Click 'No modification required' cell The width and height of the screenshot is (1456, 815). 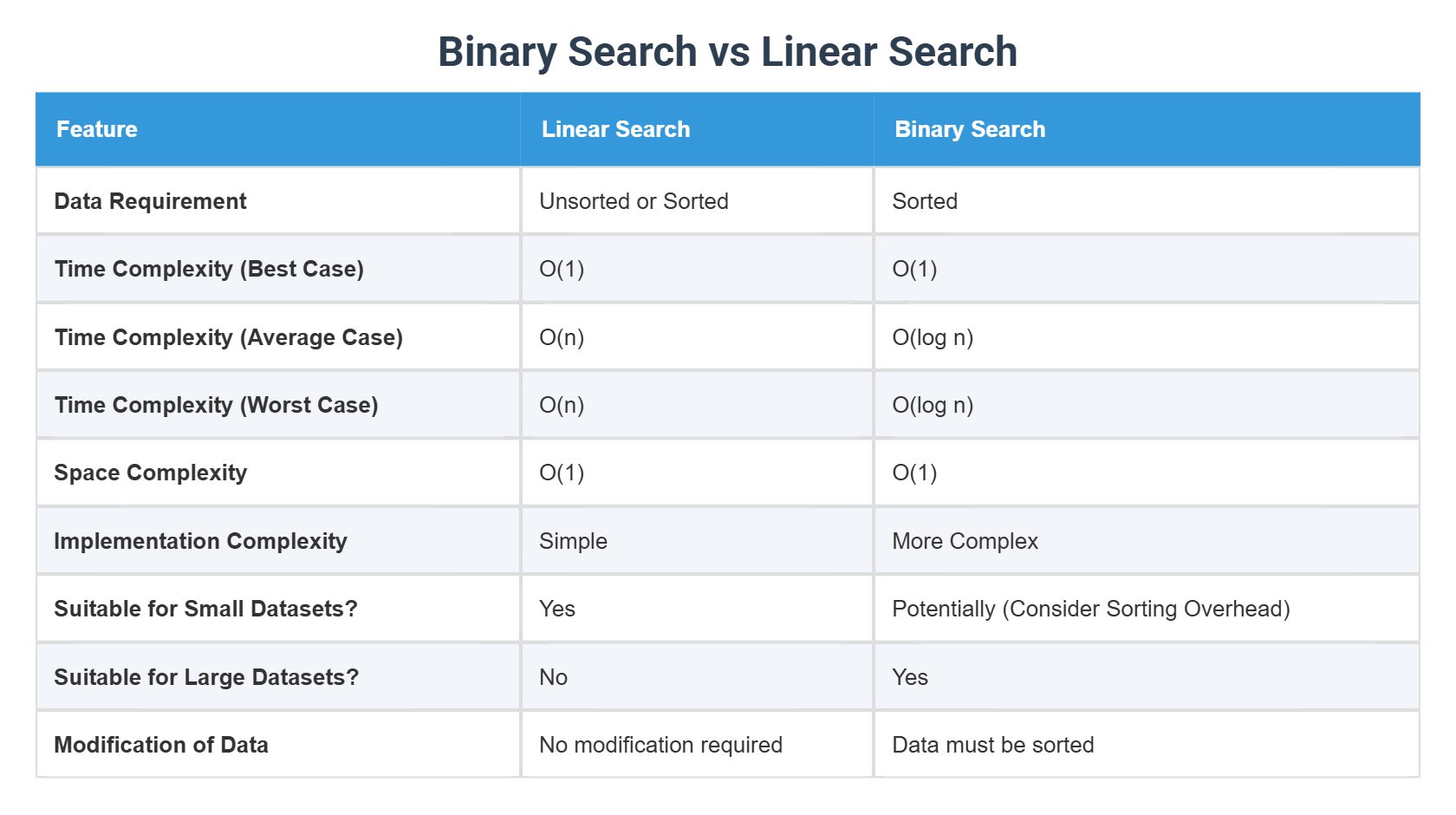point(660,745)
